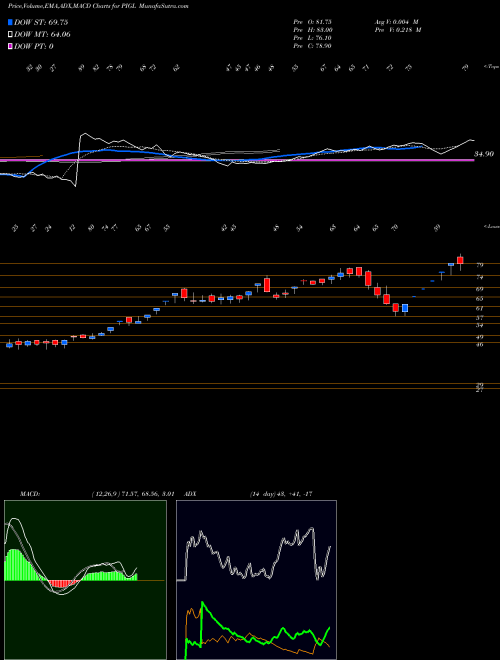500x660 pixels.
Task: Click the chart title mentioning MunafaSutra.com
Action: tap(98, 6)
